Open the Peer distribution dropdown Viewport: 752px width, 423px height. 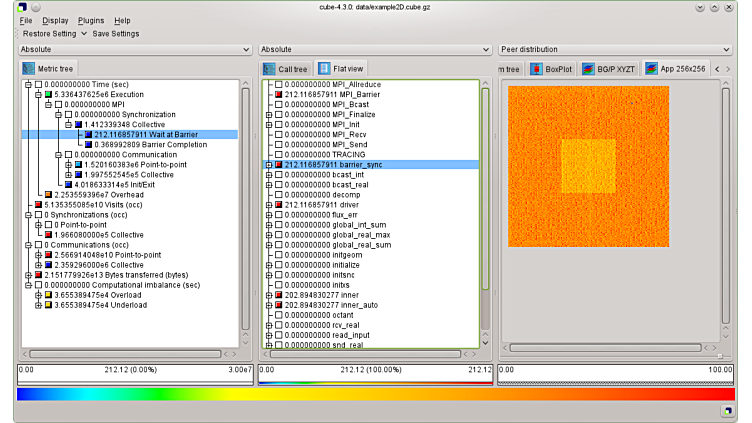point(615,49)
